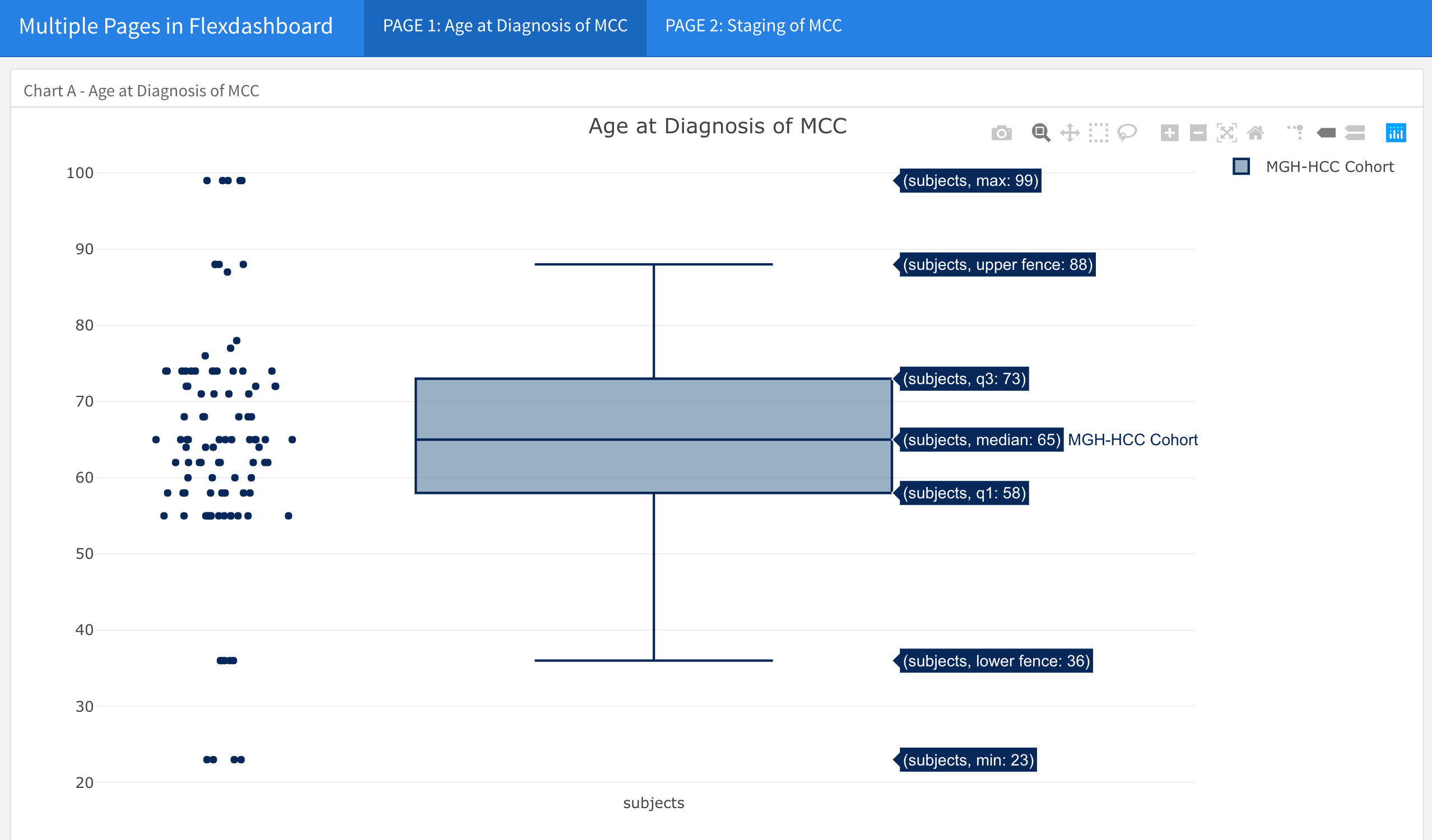Switch to PAGE 2: Staging of MCC tab
1432x840 pixels.
pyautogui.click(x=754, y=26)
